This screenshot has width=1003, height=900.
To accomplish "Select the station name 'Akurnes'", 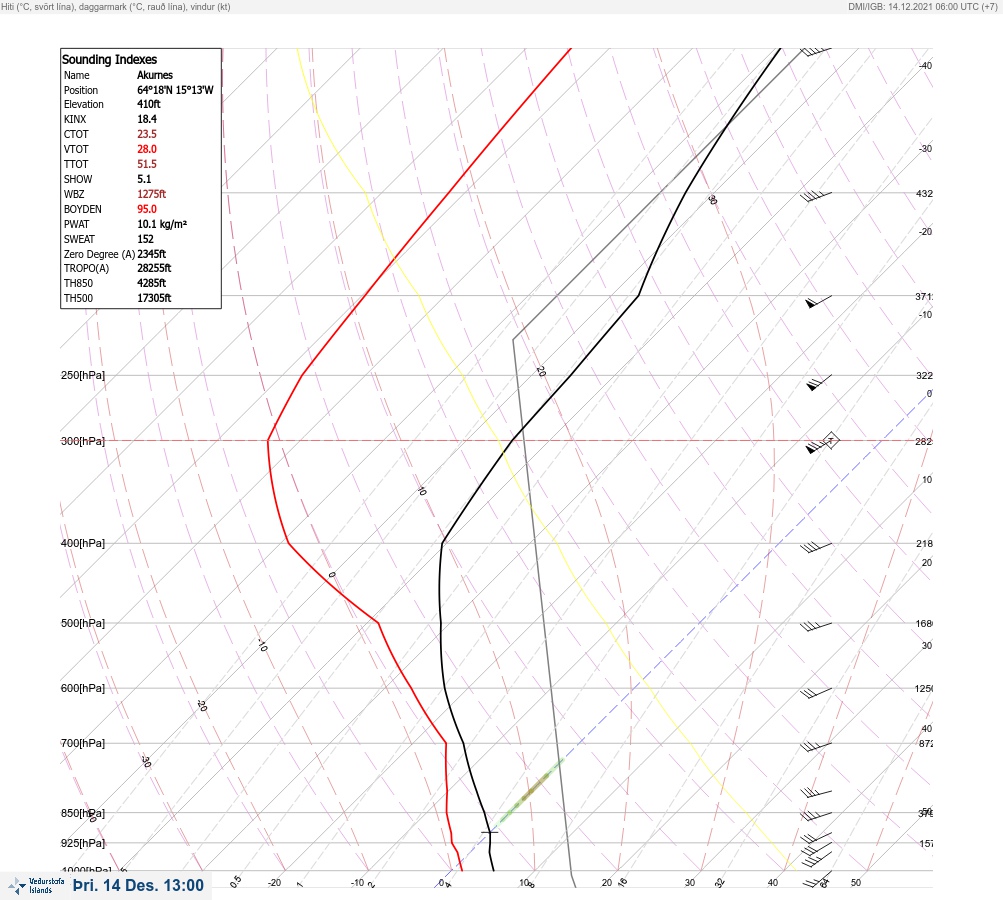I will [x=155, y=75].
